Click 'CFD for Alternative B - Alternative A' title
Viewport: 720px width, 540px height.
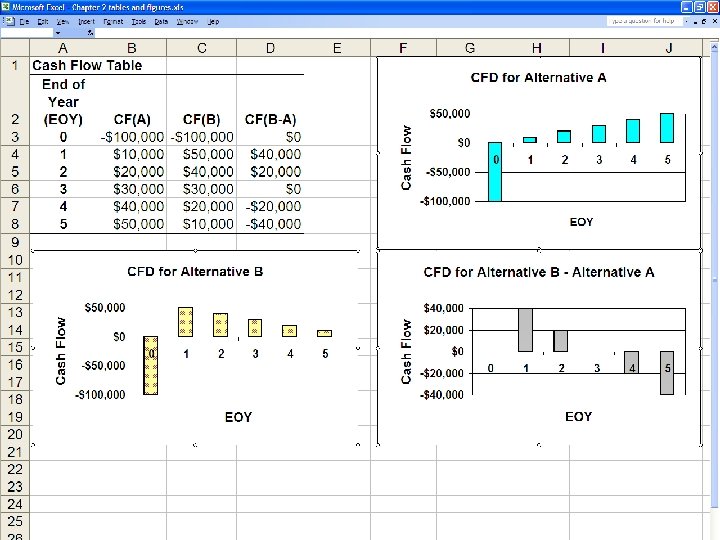[x=539, y=272]
